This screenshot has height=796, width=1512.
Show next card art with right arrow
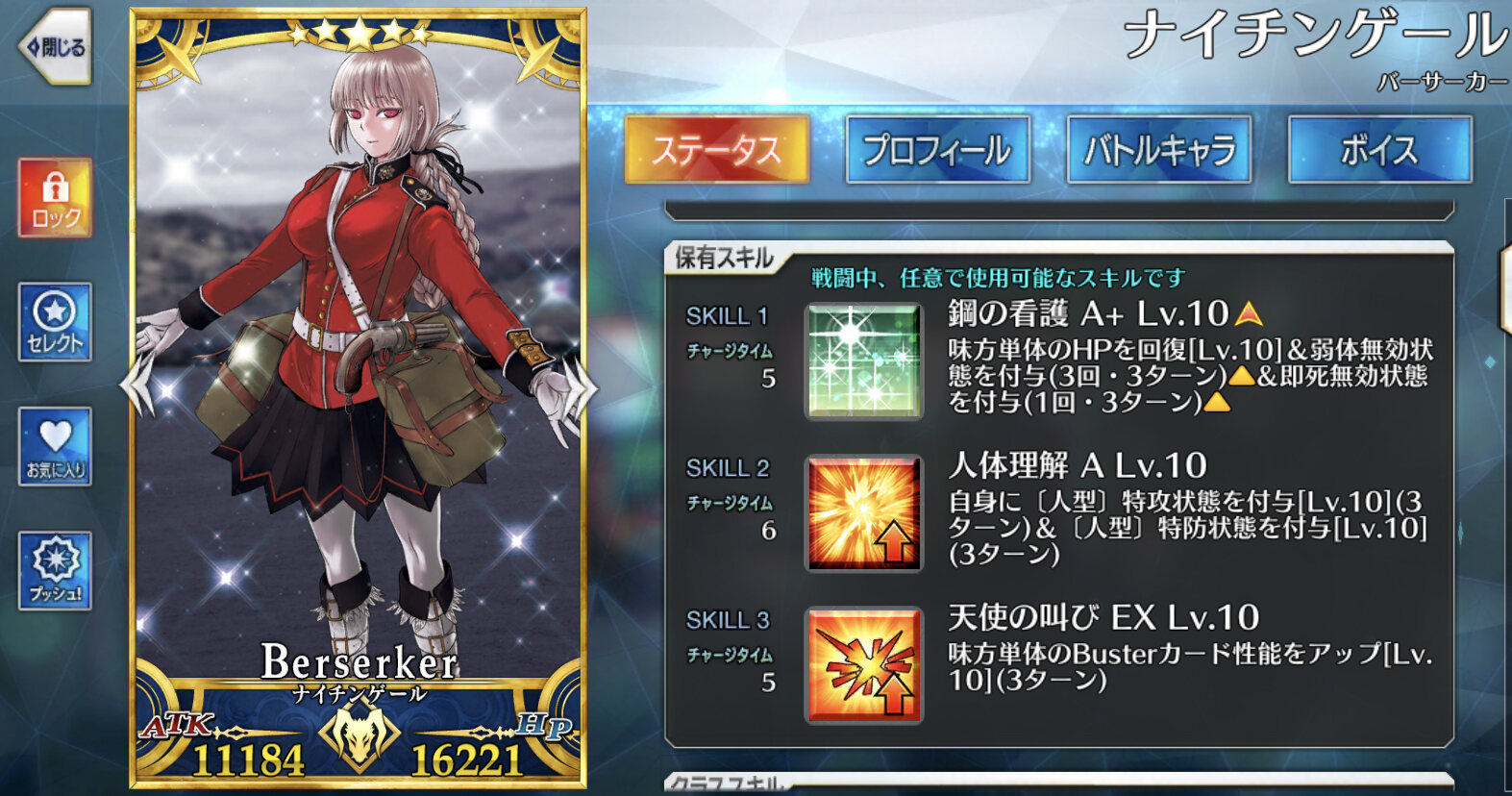coord(581,386)
